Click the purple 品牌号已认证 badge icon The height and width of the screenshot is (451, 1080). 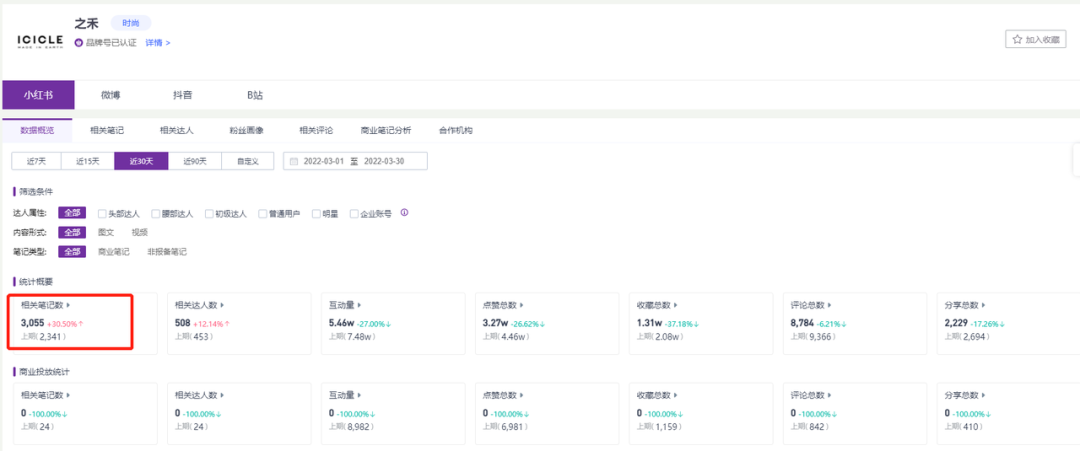[x=79, y=43]
